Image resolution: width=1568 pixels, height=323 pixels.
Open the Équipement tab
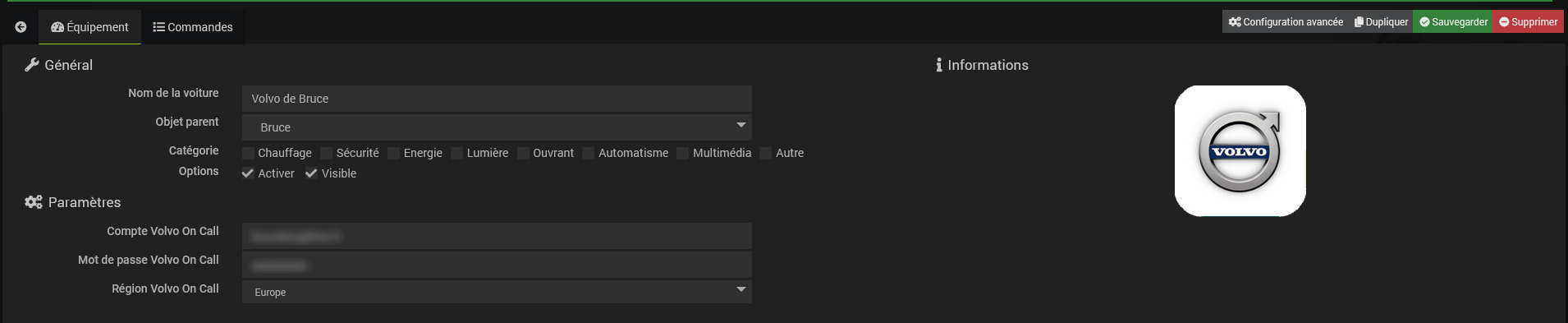click(89, 27)
